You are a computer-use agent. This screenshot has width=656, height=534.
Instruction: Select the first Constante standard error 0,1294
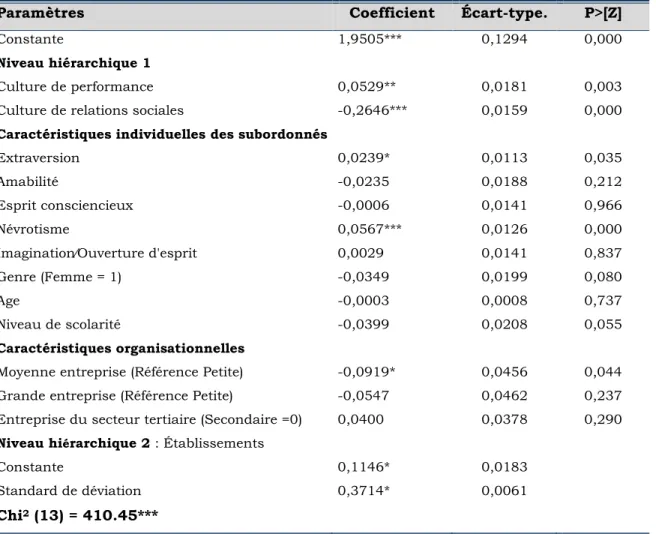(504, 39)
